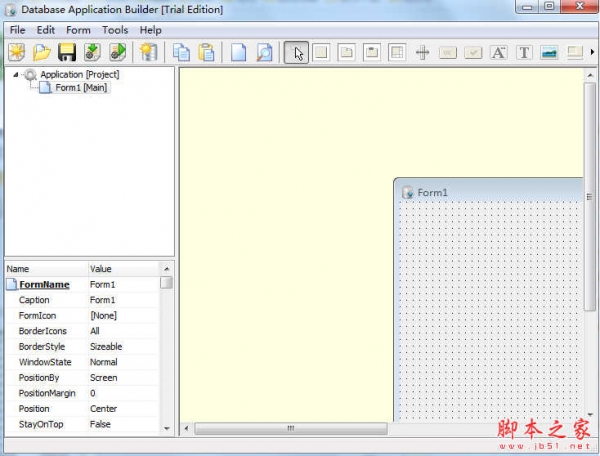Select the group box component tool
The width and height of the screenshot is (600, 456).
tap(372, 52)
